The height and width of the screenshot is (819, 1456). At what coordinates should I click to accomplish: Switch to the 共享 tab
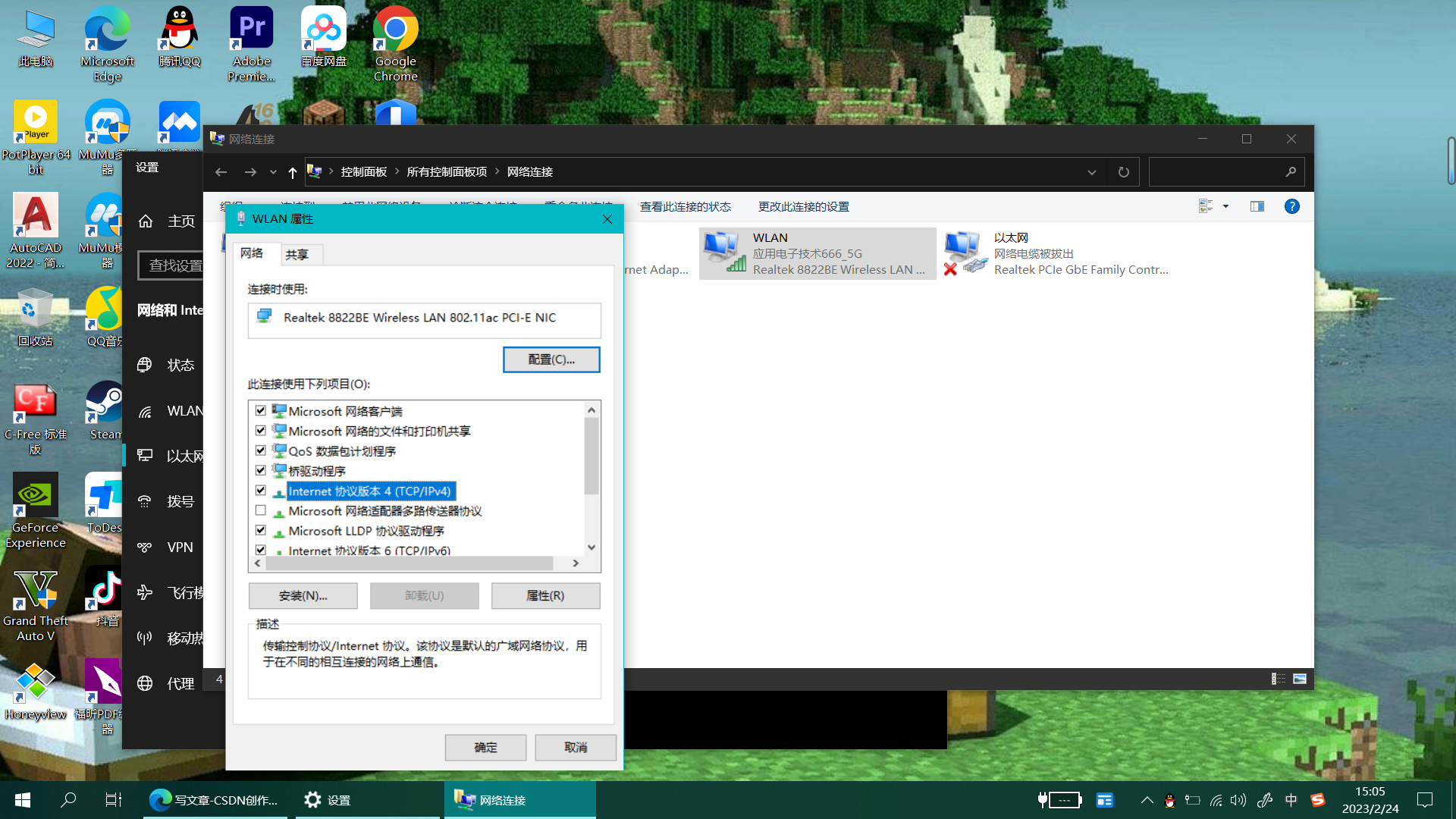(297, 255)
